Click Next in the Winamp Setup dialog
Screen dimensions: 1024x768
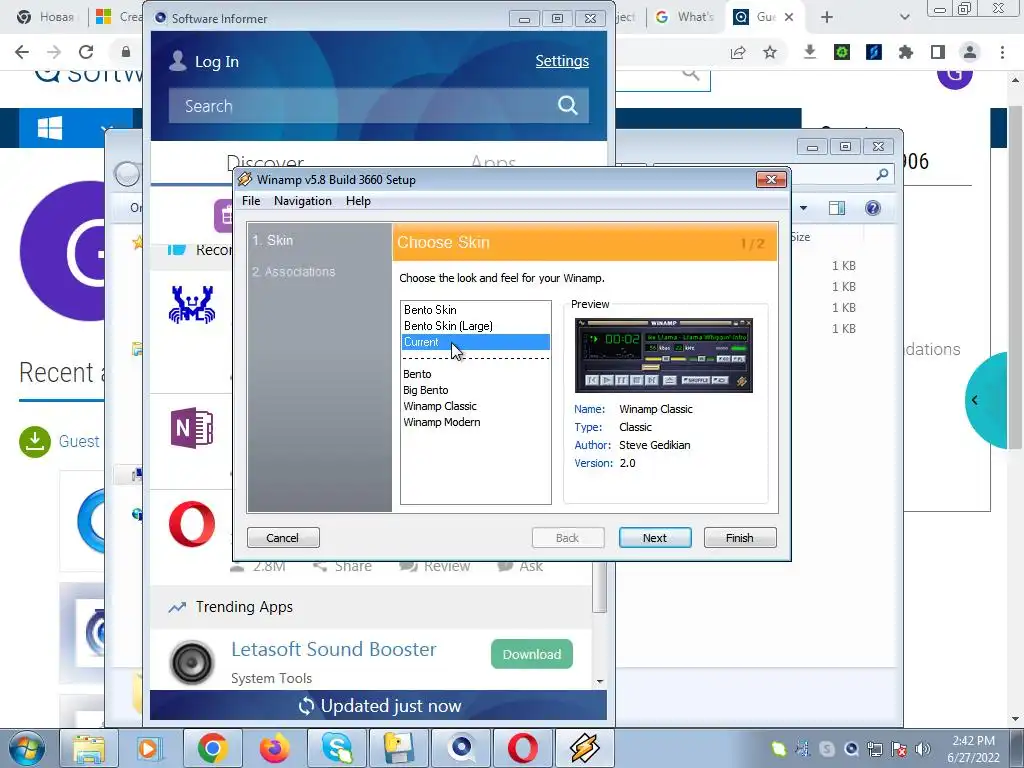655,537
